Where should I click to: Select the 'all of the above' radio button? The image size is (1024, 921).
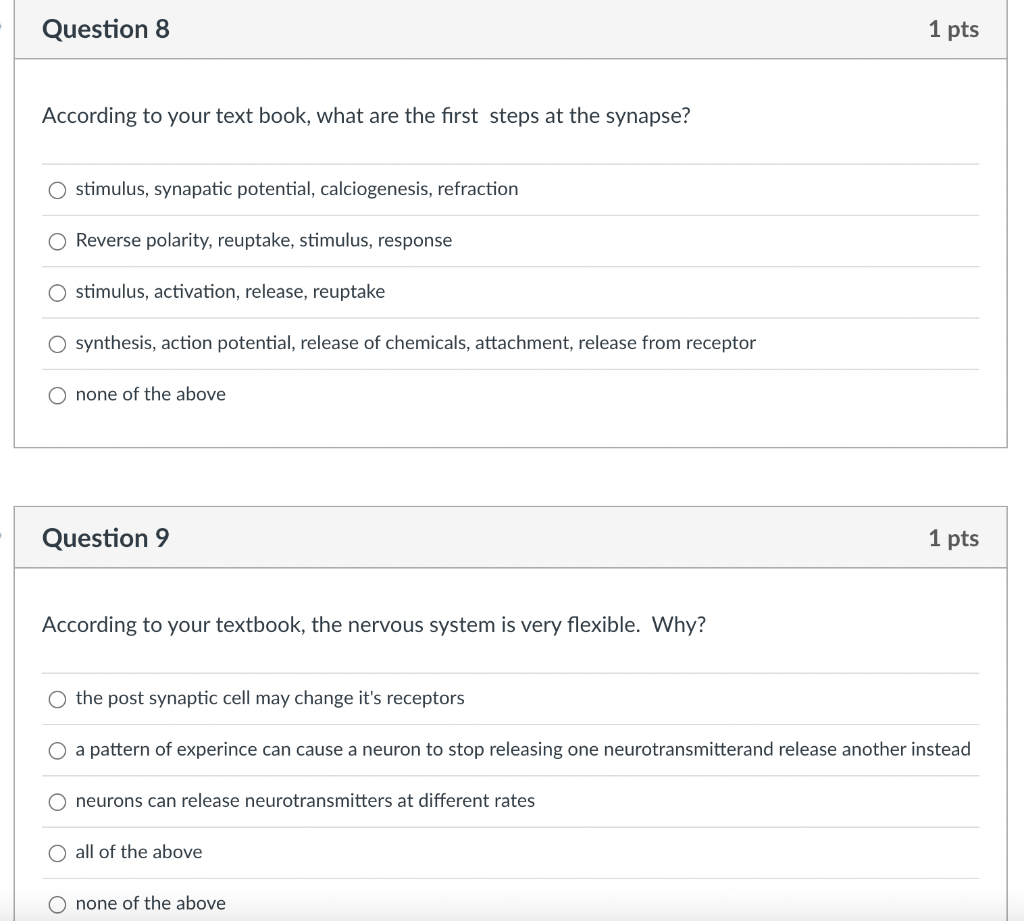58,853
